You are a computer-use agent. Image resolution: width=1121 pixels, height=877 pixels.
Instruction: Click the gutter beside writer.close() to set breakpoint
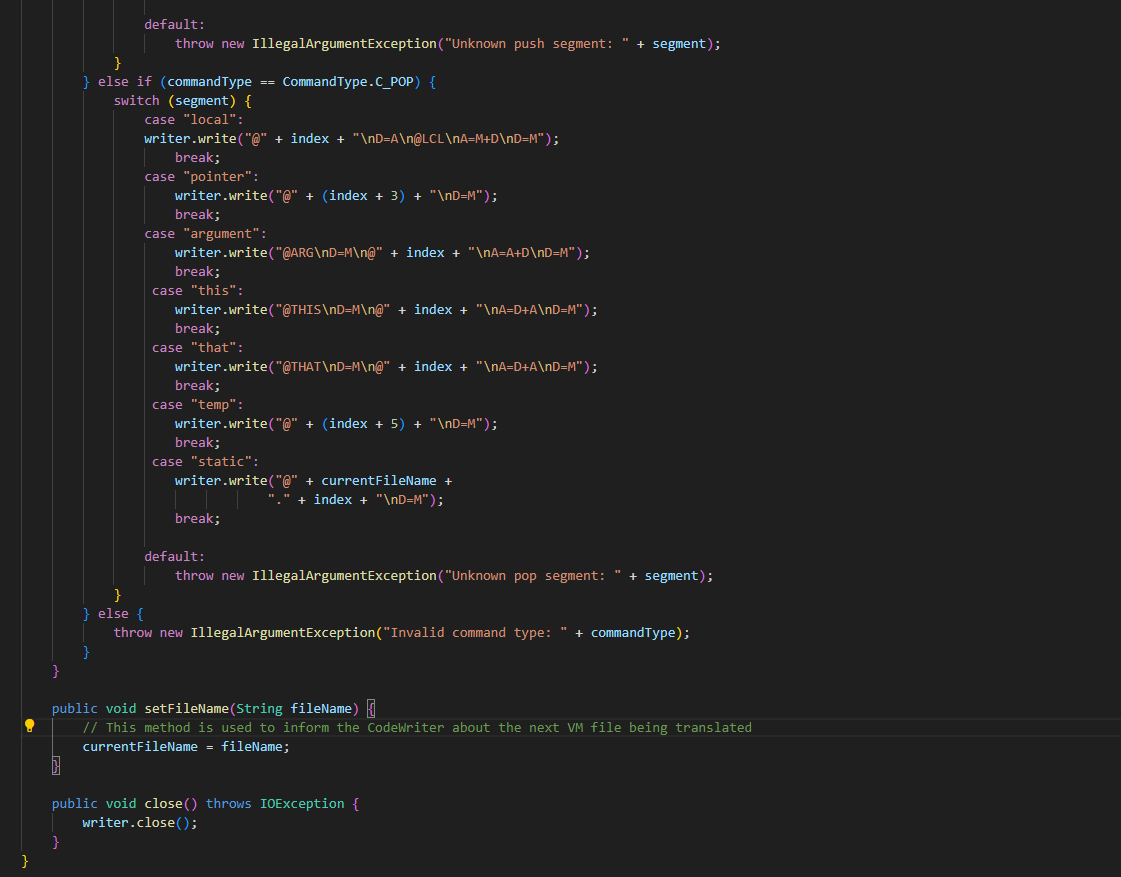(30, 822)
